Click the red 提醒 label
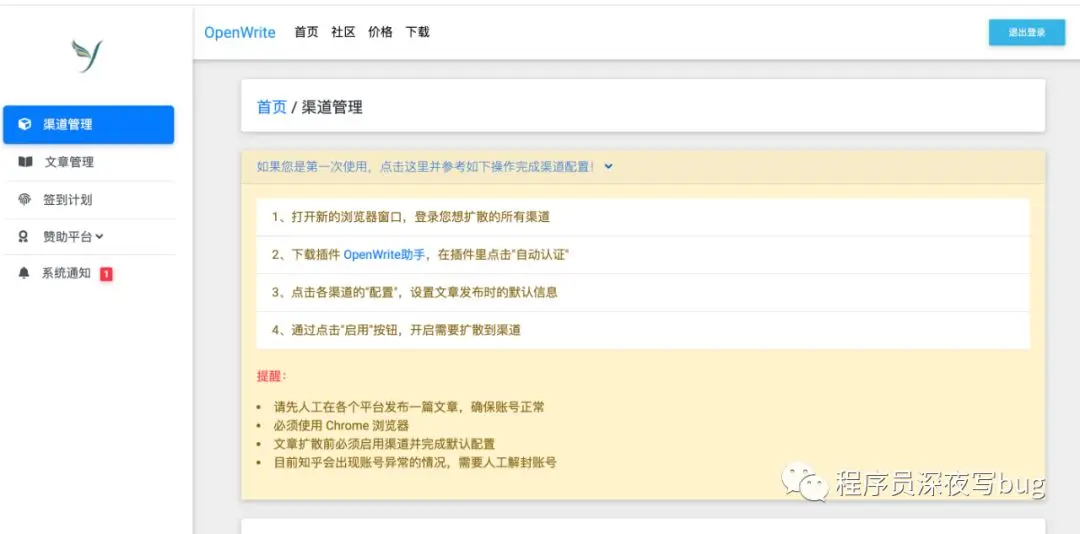1080x534 pixels. (x=271, y=377)
